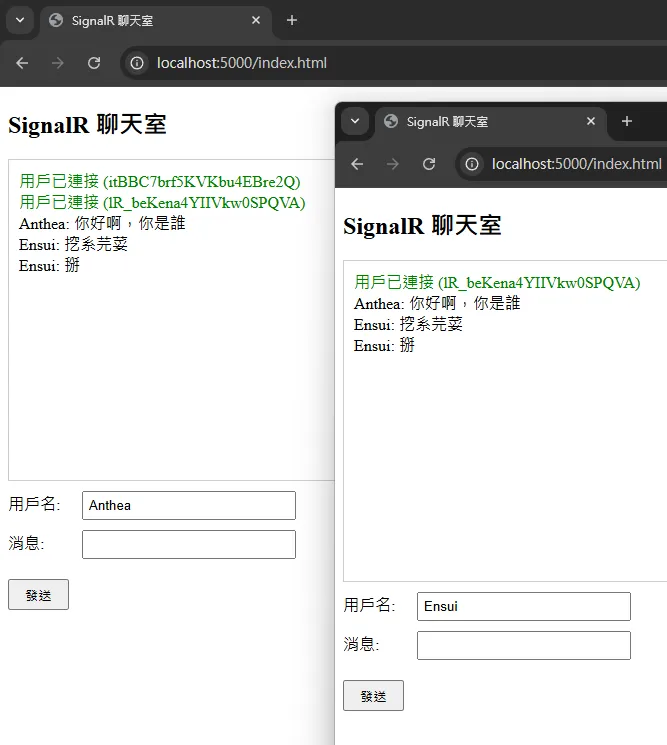Click SignalR 聊天室 heading in front window
This screenshot has height=745, width=667.
click(422, 226)
